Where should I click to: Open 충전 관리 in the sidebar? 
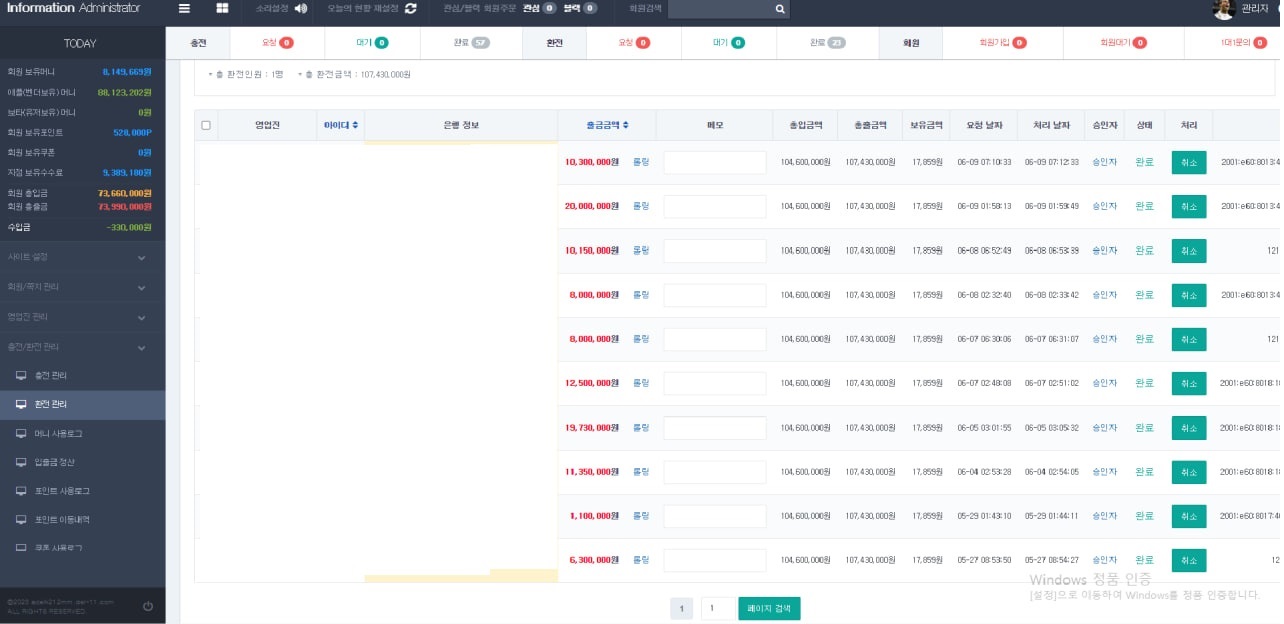pos(50,376)
